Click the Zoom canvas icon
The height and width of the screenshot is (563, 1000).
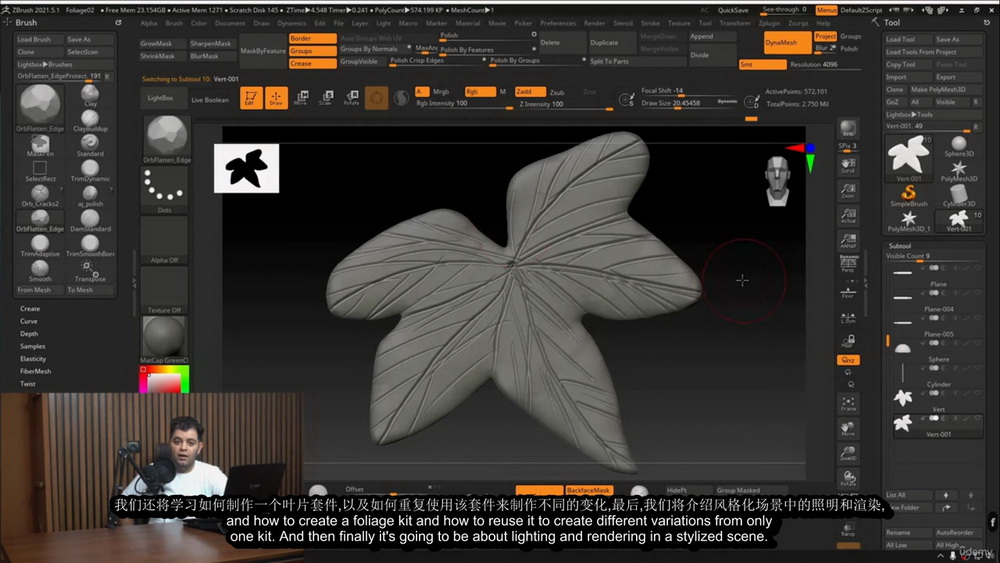pos(848,190)
